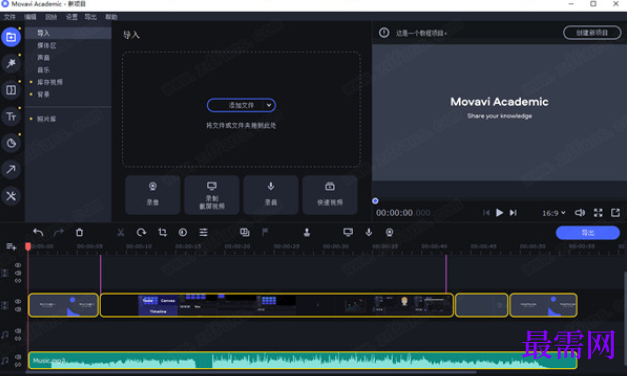The image size is (634, 376).
Task: Click the timeline horizontal scrollbar
Action: point(251,372)
